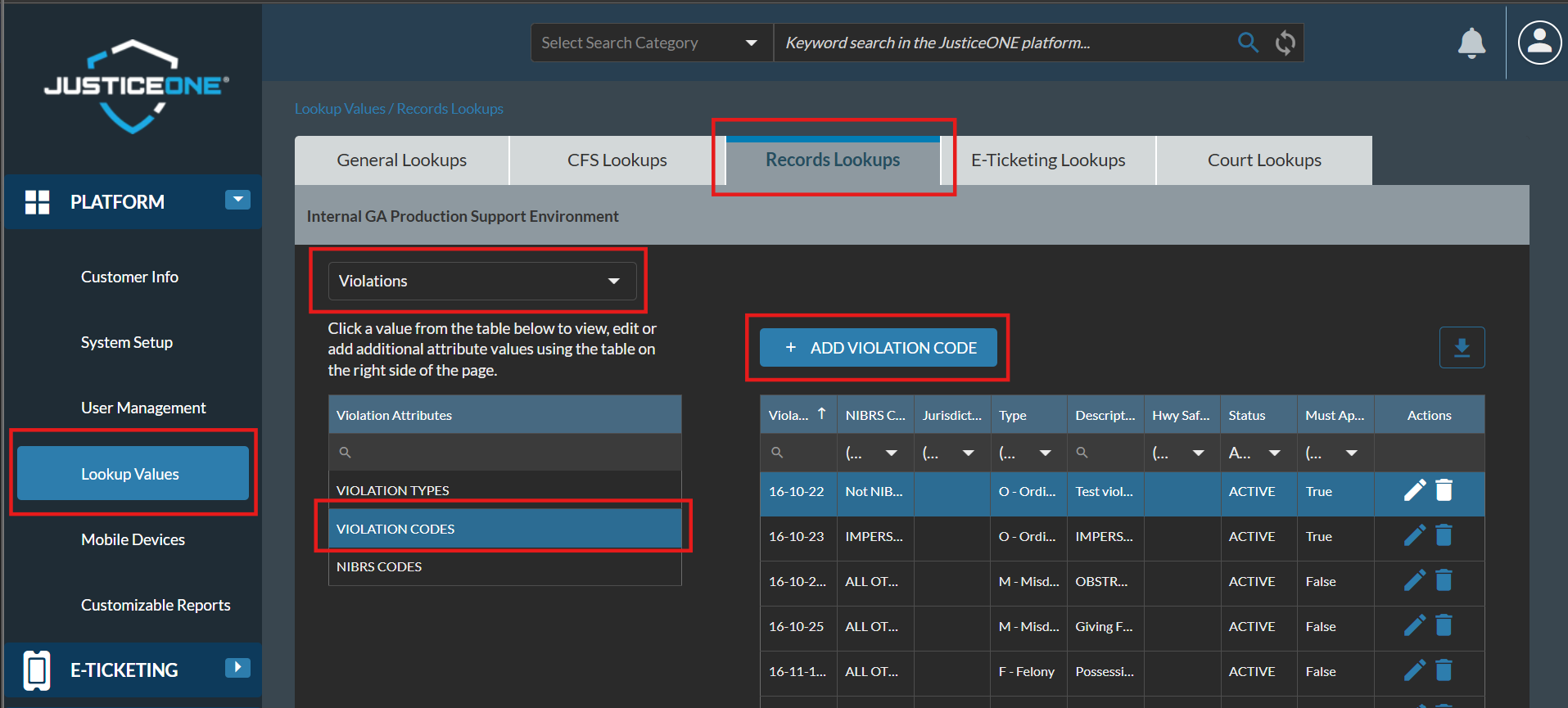
Task: Click the refresh search icon
Action: [x=1286, y=43]
